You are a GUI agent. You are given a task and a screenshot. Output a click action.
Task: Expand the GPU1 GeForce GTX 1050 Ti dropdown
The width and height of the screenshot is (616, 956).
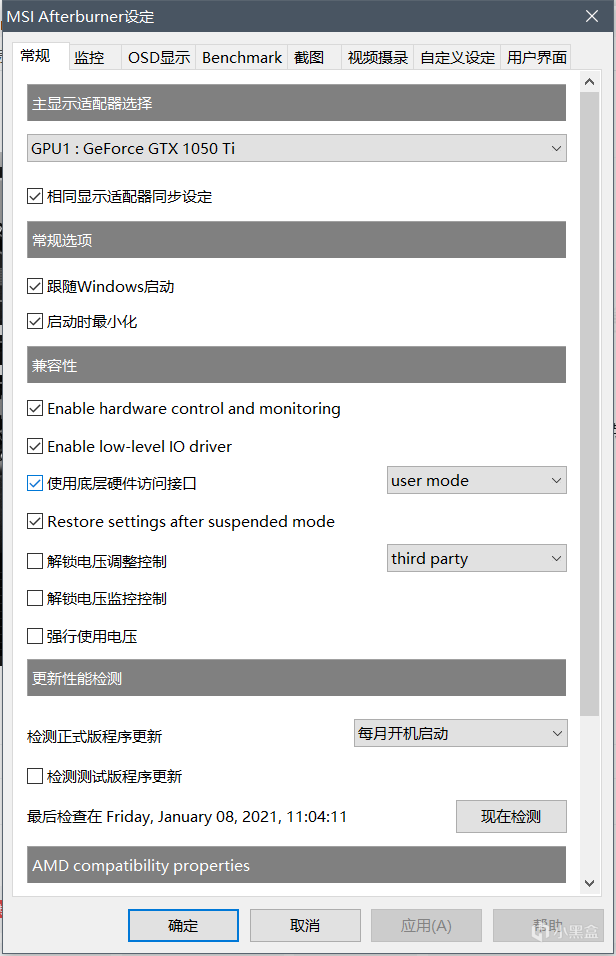pyautogui.click(x=297, y=148)
